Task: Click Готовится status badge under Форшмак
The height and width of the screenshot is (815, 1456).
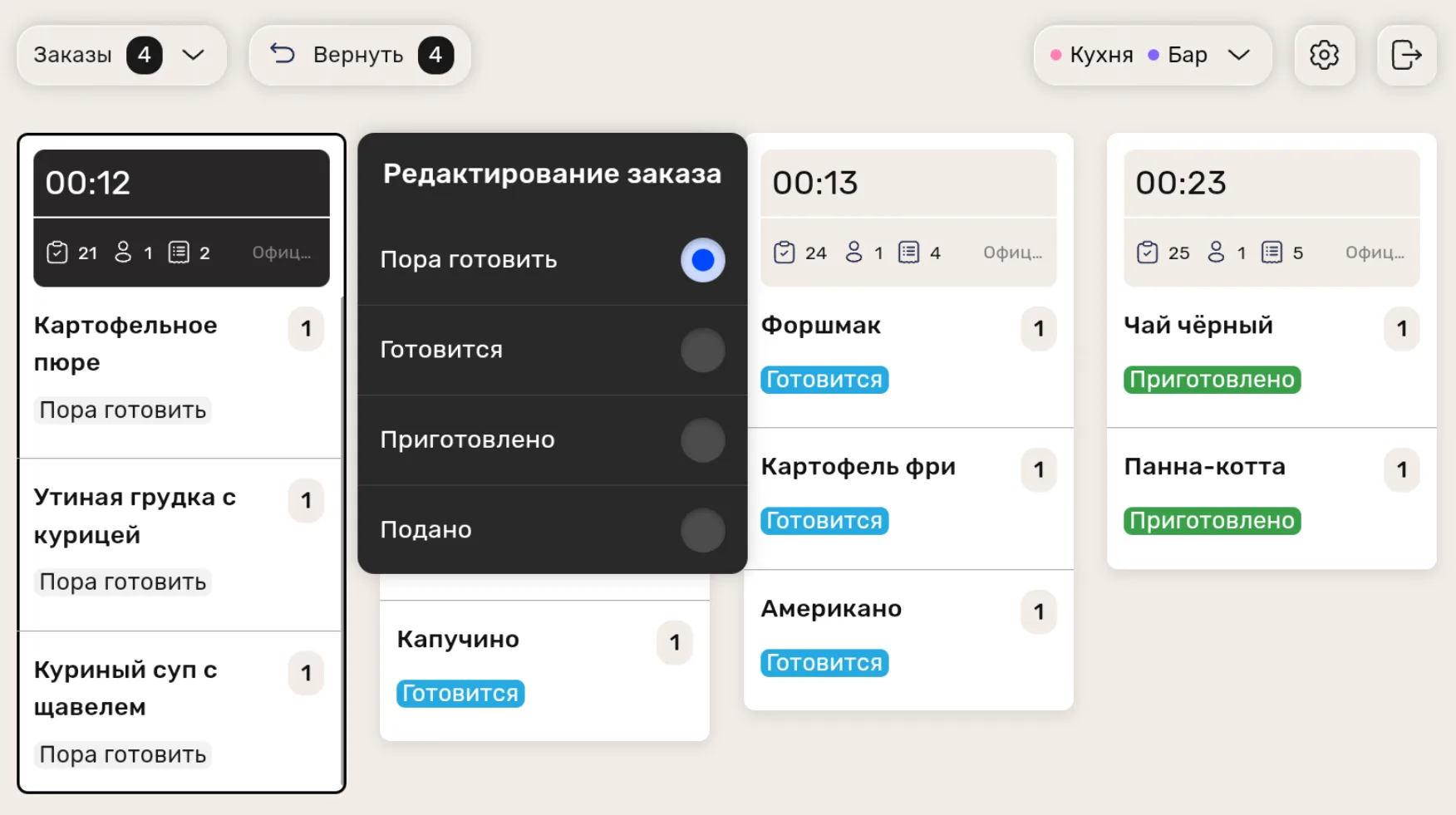Action: tap(824, 380)
